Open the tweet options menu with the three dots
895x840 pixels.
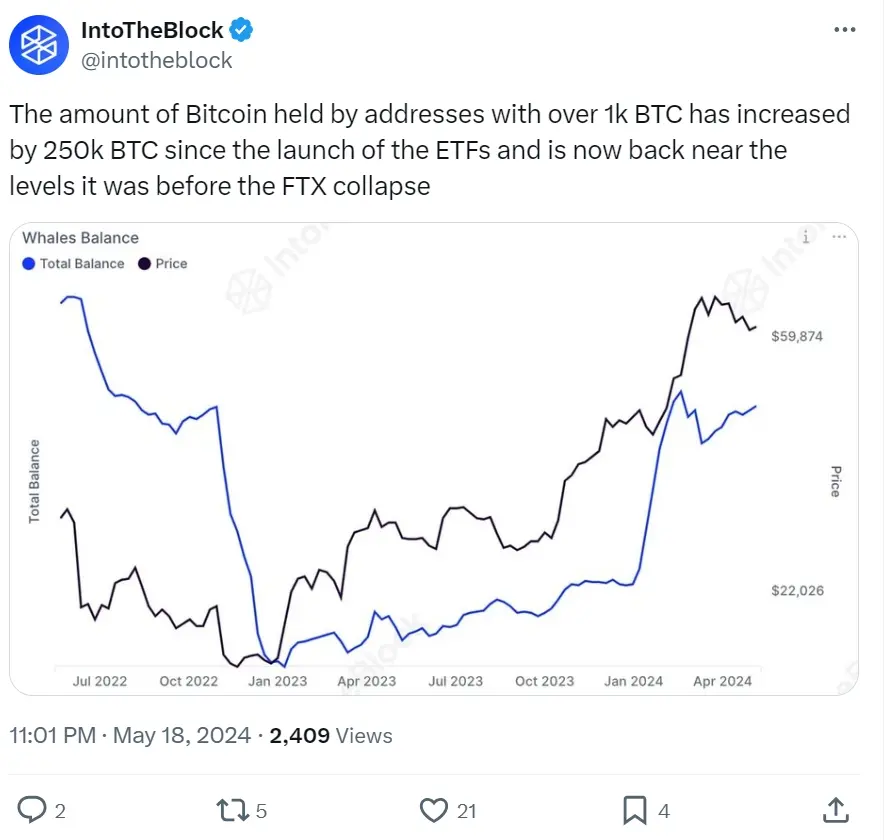(844, 30)
